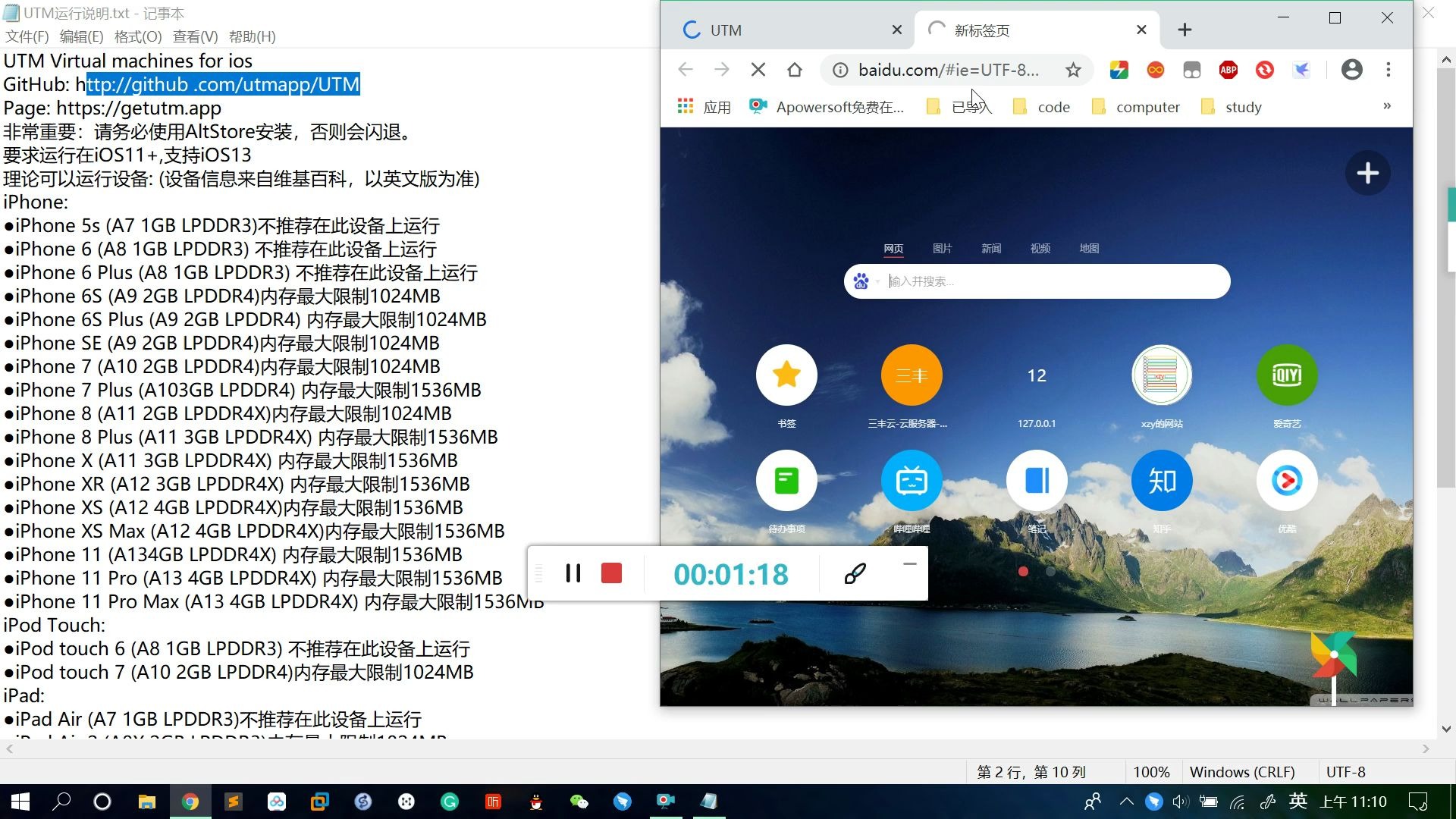
Task: Open the computer bookmarks folder
Action: pos(1135,107)
